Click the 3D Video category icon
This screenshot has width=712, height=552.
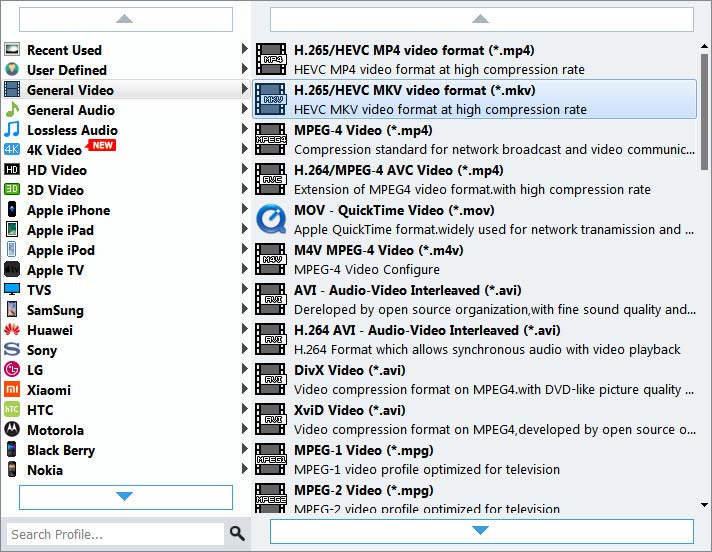[x=12, y=190]
